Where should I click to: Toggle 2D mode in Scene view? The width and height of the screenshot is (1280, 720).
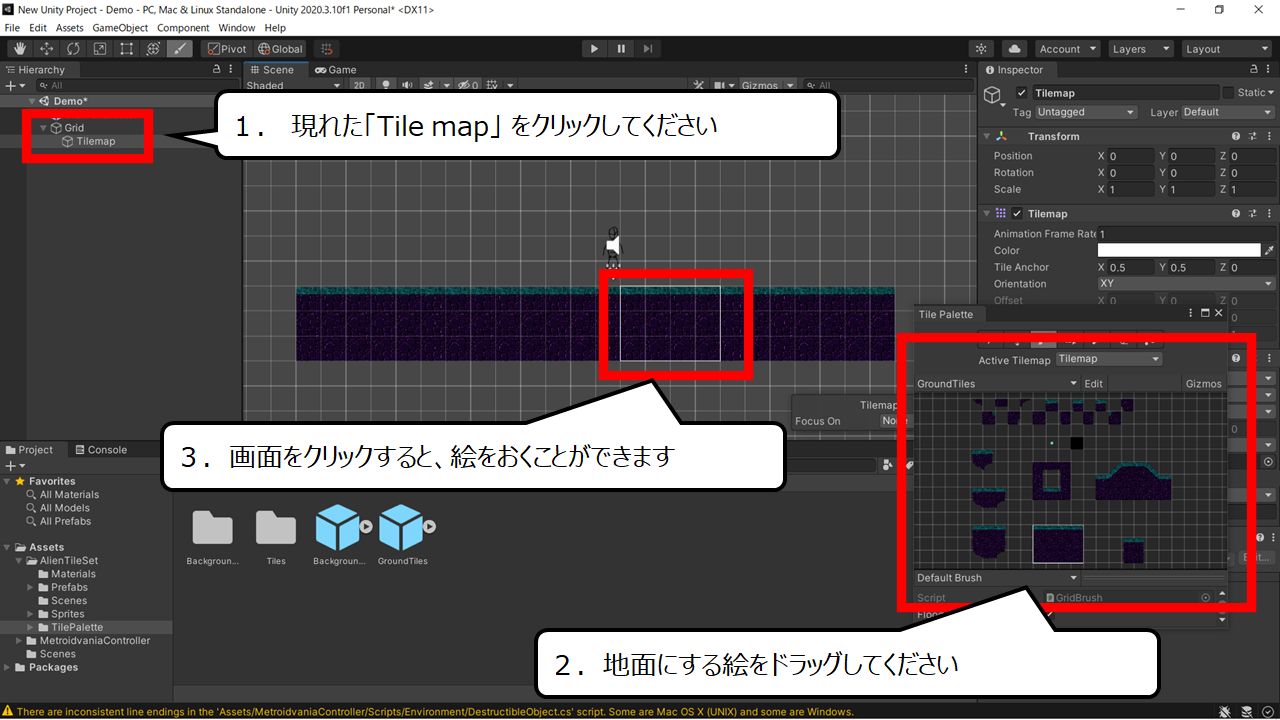click(359, 86)
